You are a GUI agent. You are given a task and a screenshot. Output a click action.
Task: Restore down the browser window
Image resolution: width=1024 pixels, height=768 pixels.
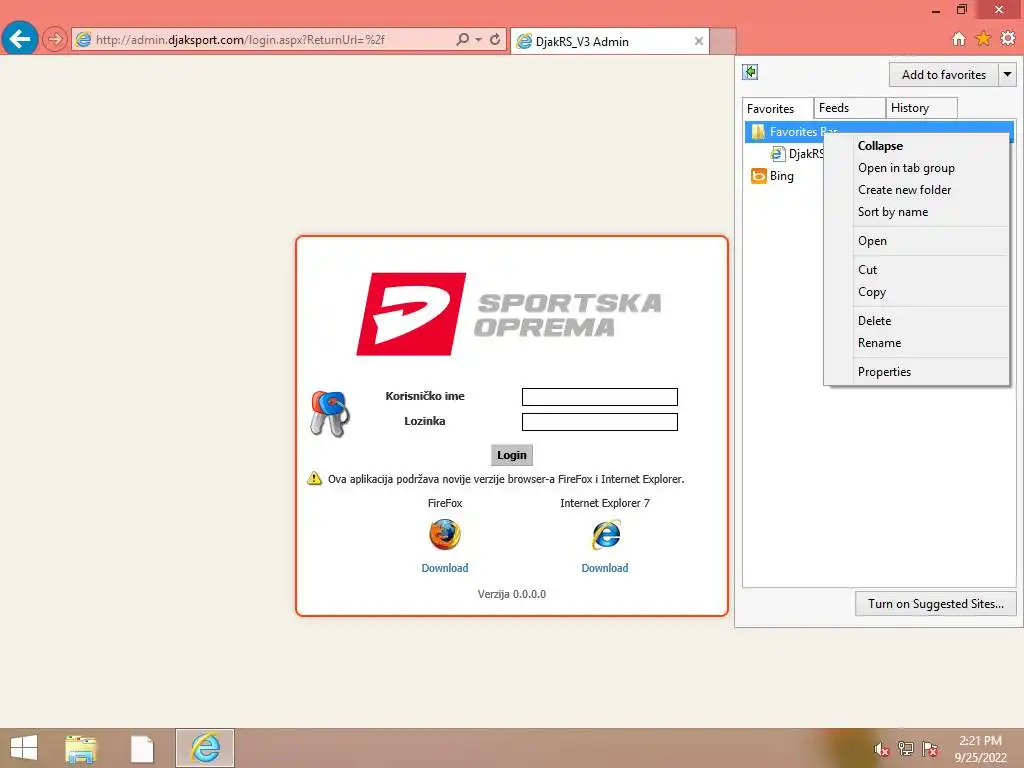962,9
